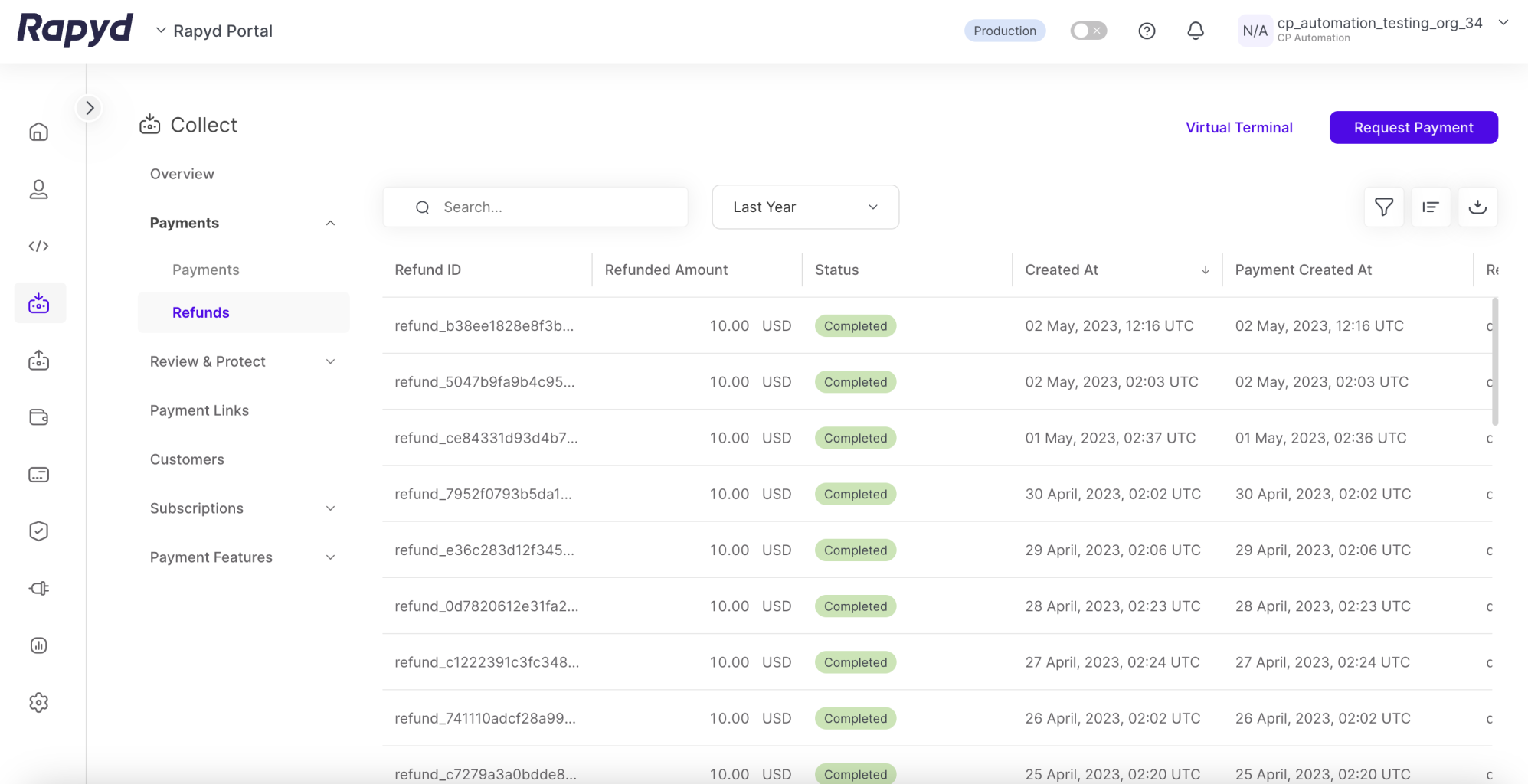Open the Last Year date range dropdown
This screenshot has height=784, width=1528.
805,207
